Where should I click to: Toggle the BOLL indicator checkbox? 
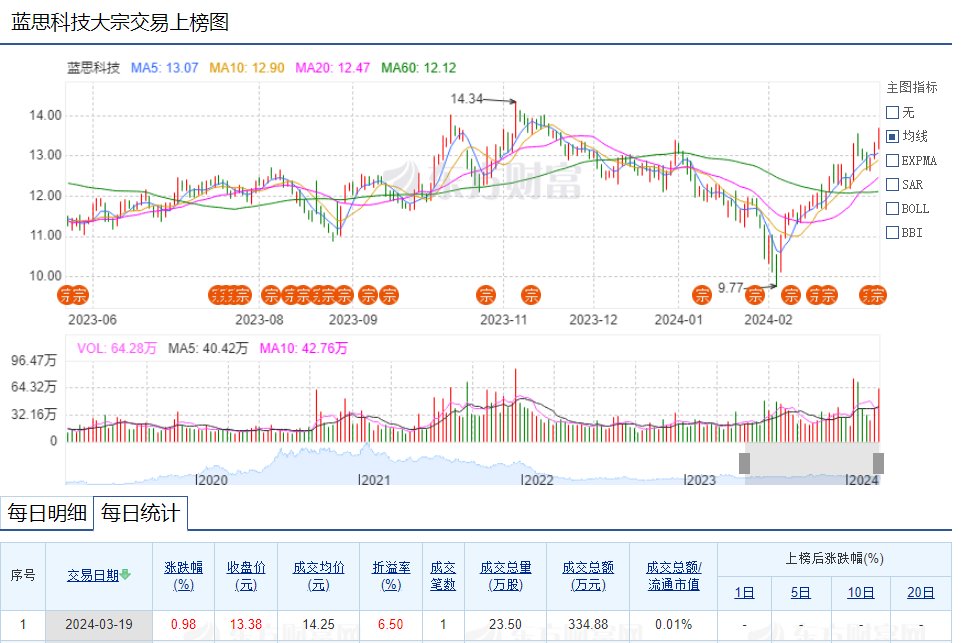893,208
